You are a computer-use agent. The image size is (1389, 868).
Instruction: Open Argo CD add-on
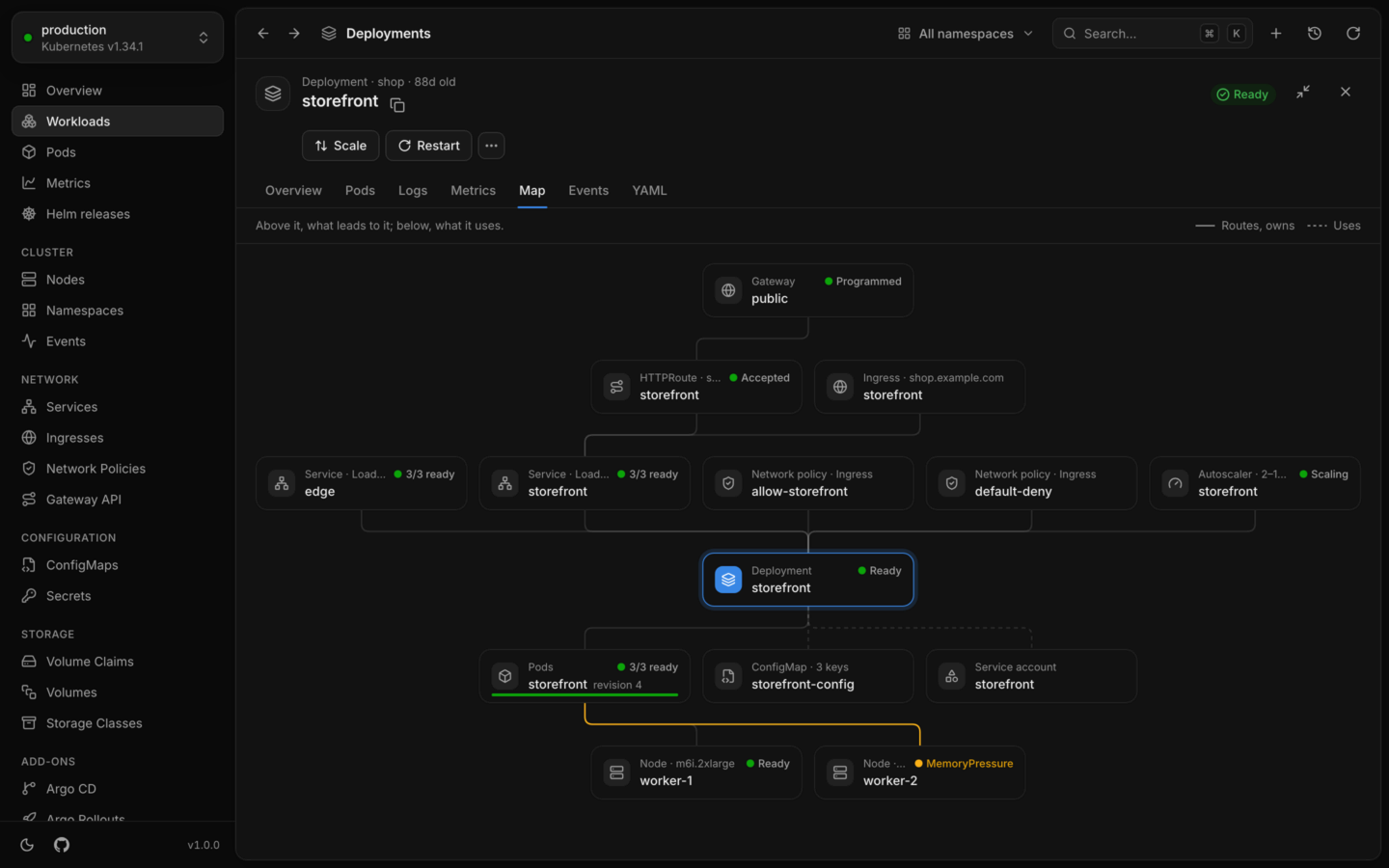(x=118, y=789)
